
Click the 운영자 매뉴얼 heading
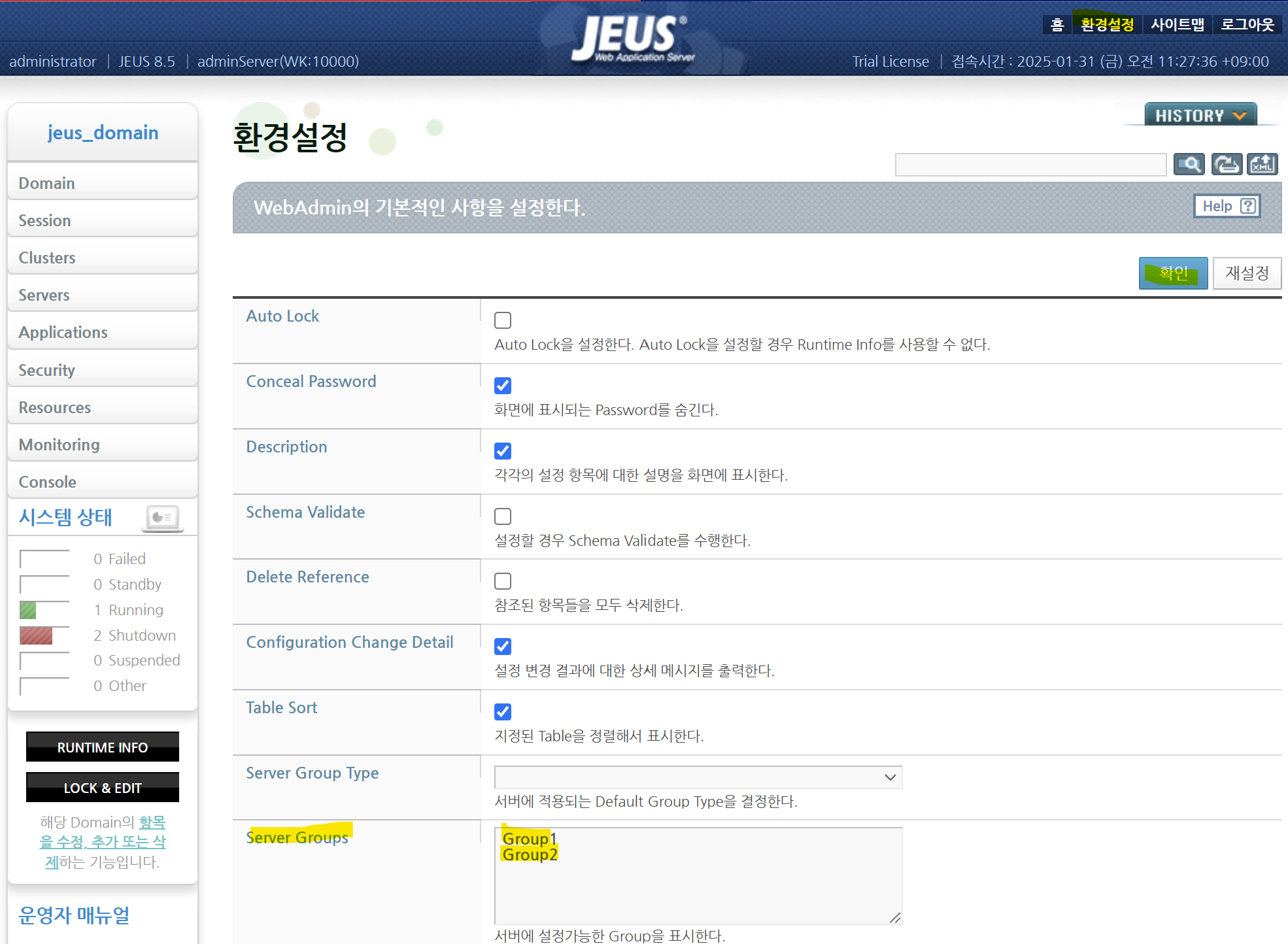click(x=74, y=915)
